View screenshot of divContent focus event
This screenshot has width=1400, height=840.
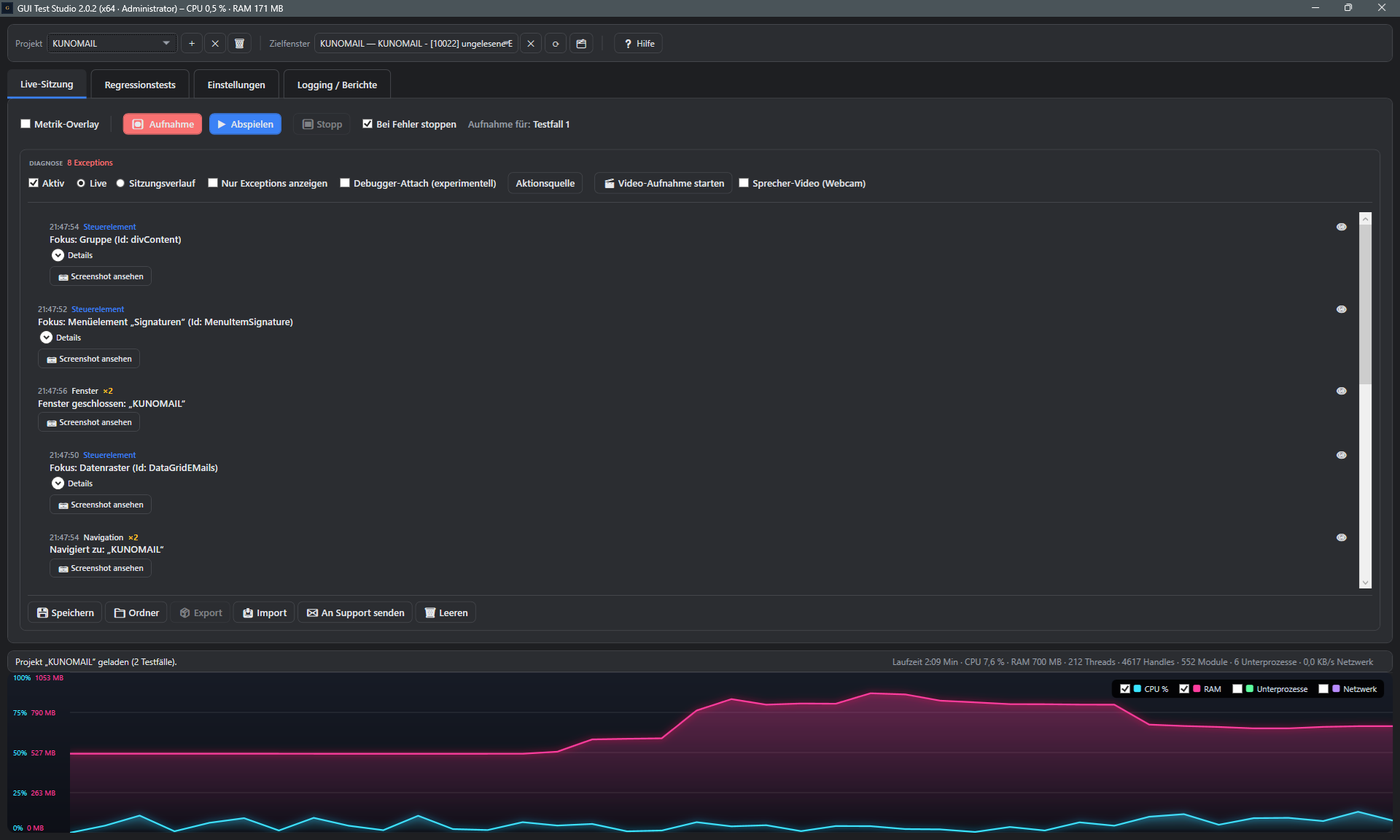[x=101, y=276]
